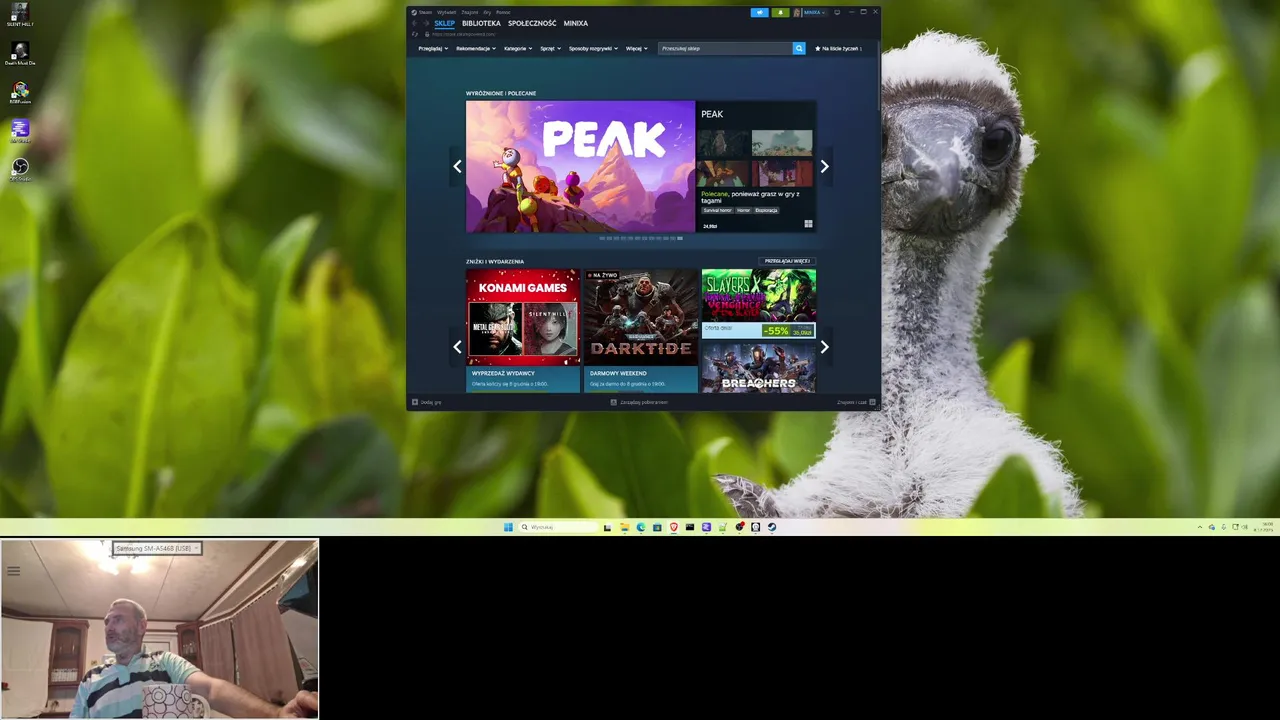This screenshot has height=720, width=1280.
Task: Open the Silent Hill desktop shortcut
Action: pos(19,14)
